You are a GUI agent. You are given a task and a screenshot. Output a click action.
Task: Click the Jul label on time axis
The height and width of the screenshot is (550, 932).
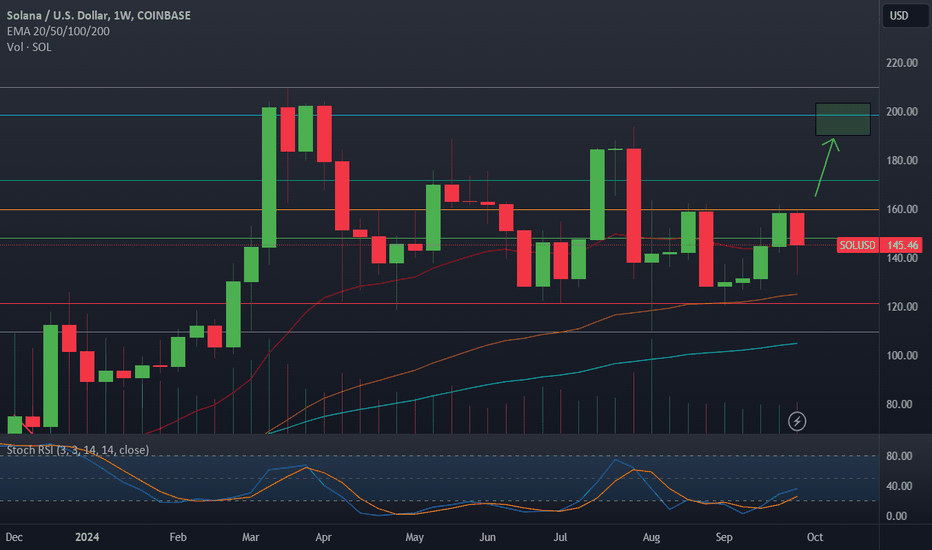coord(560,537)
